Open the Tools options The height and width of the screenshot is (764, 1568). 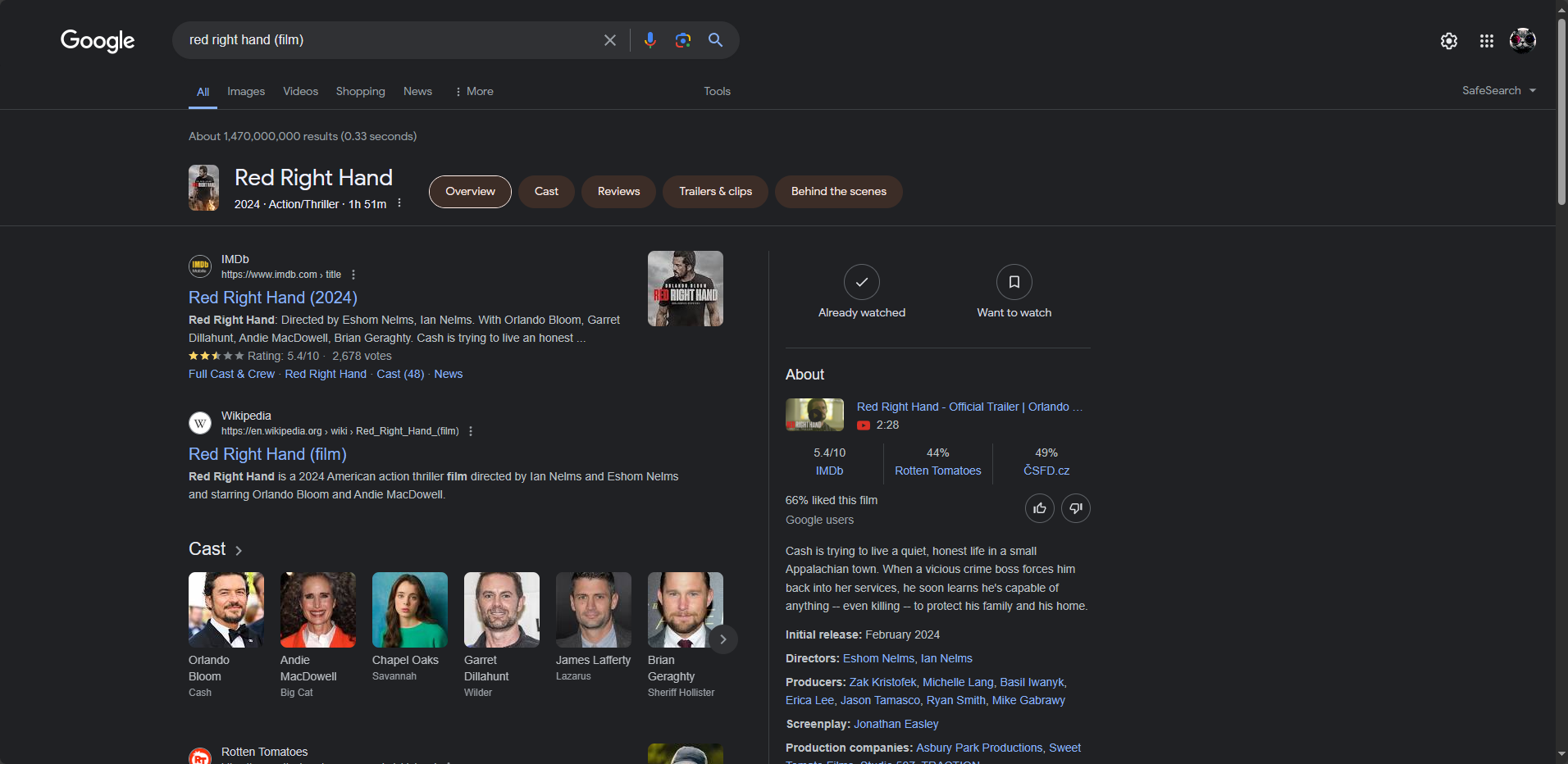click(x=717, y=92)
